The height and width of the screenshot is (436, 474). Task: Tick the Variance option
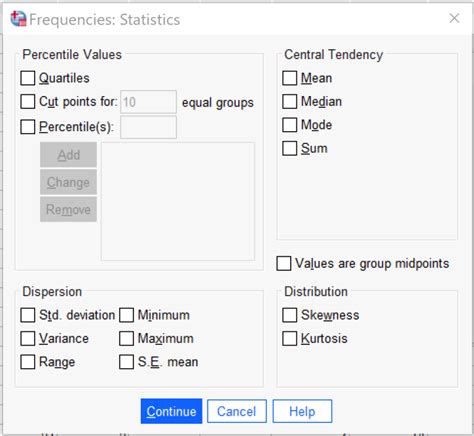[x=28, y=339]
